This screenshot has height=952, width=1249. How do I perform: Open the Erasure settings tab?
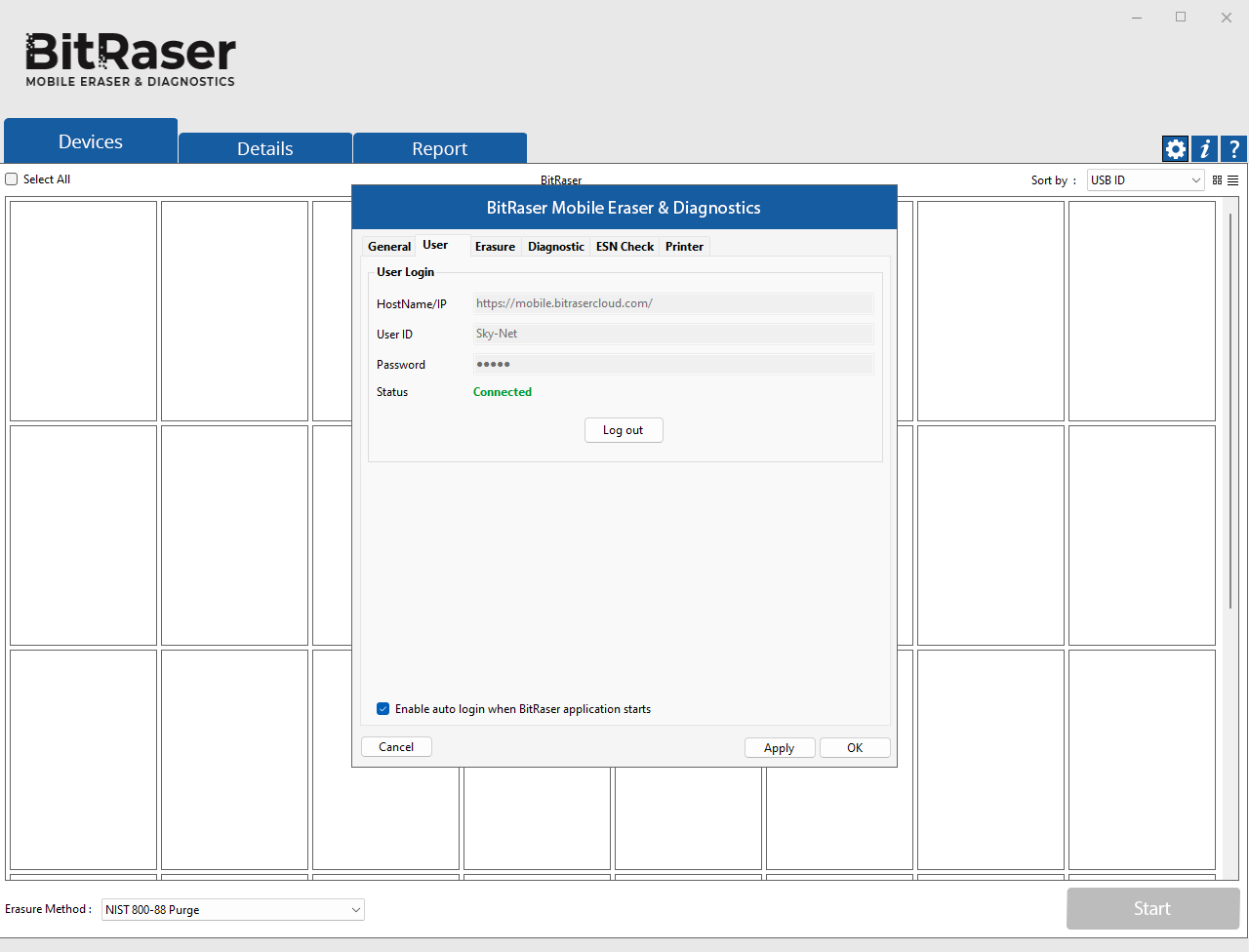495,247
